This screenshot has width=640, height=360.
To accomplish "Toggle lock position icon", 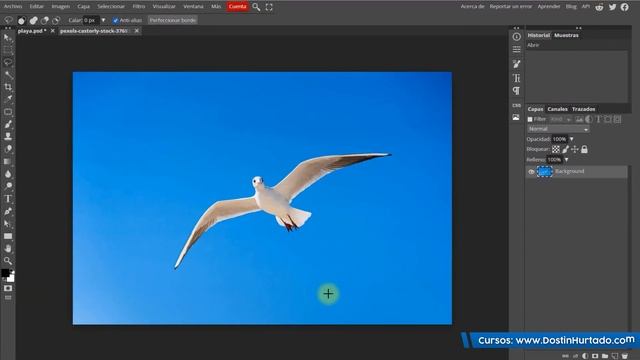I will click(575, 149).
